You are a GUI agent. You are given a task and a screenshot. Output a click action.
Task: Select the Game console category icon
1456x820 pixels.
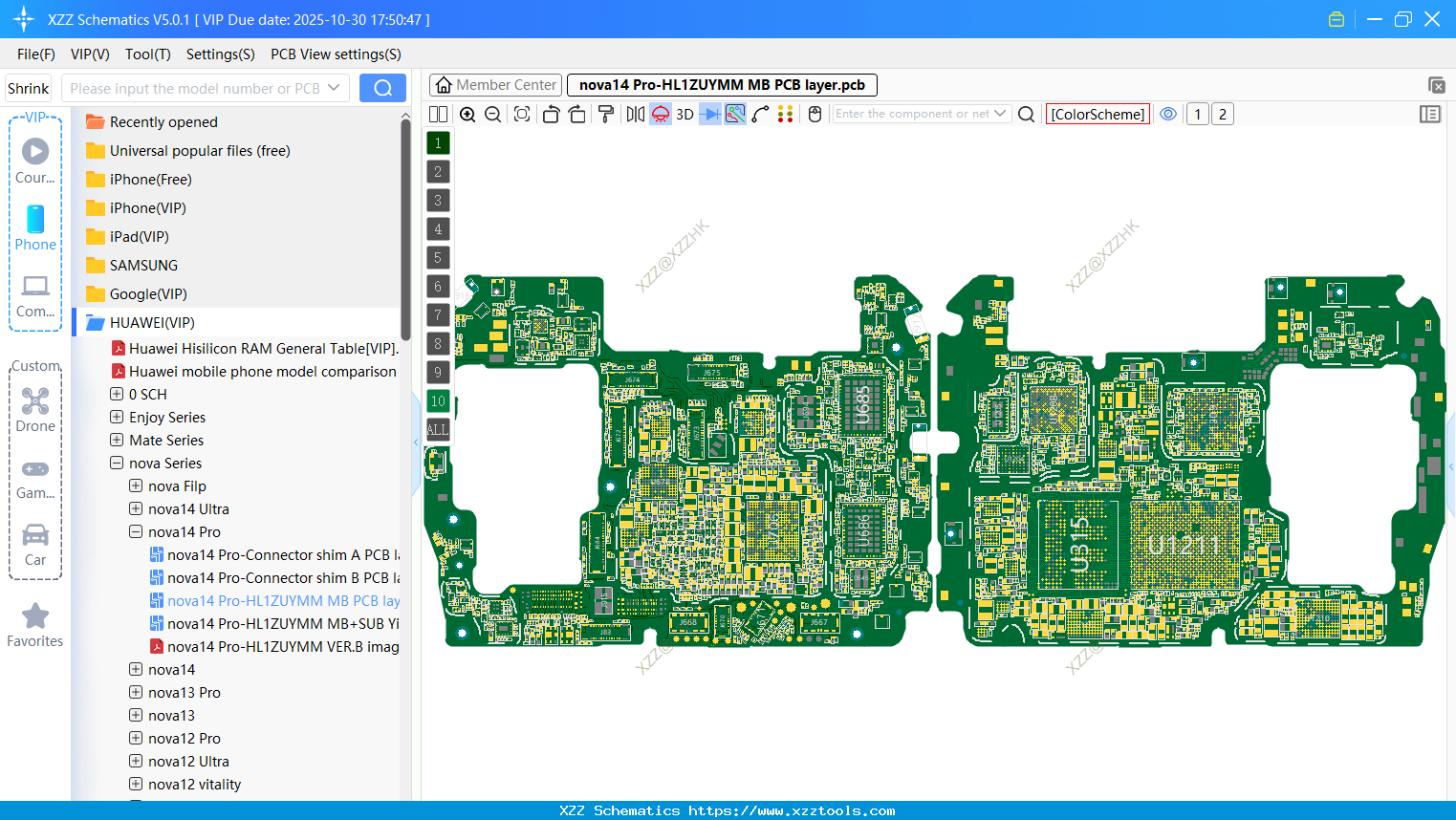(x=35, y=478)
